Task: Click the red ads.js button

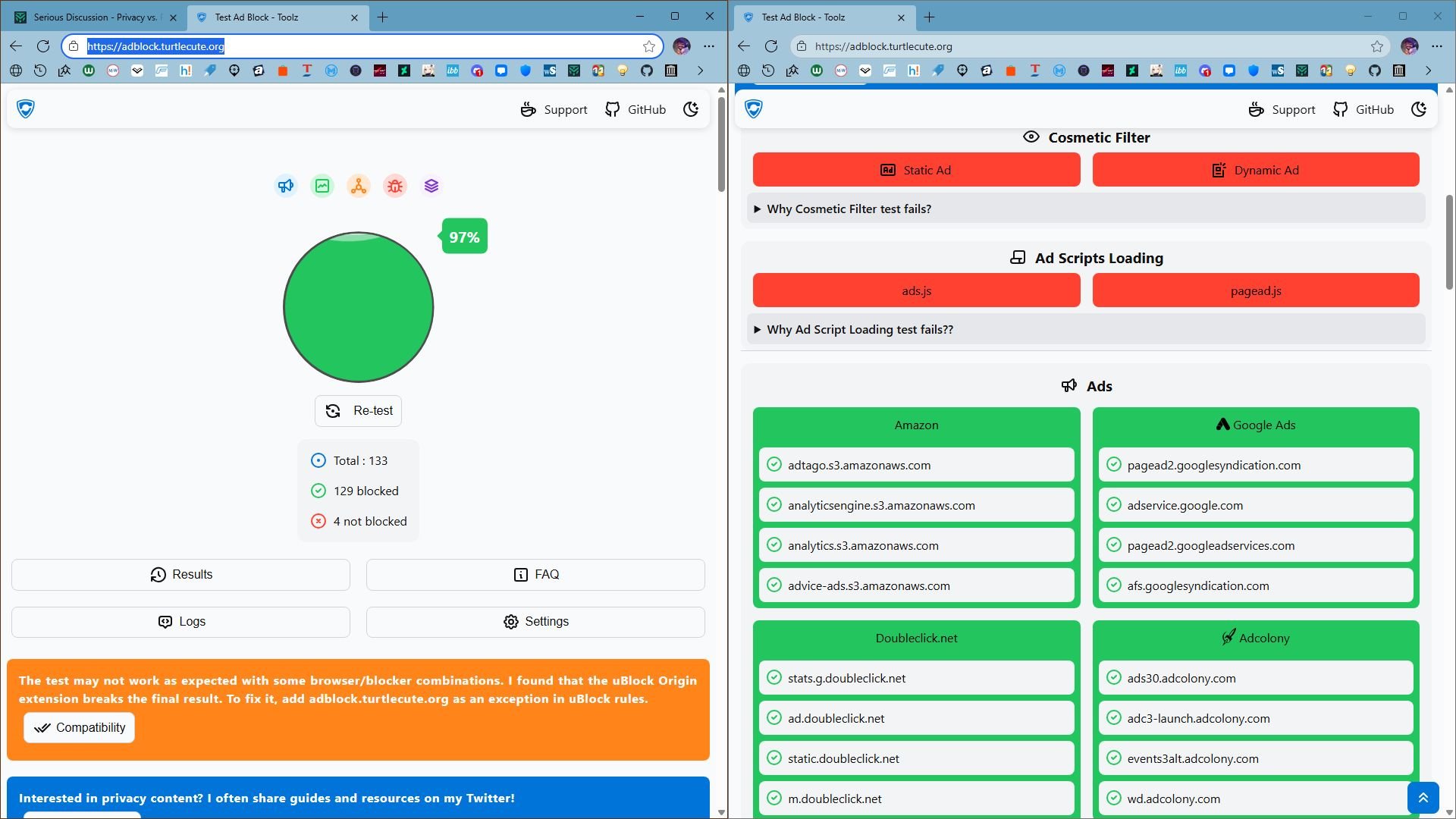Action: [916, 290]
